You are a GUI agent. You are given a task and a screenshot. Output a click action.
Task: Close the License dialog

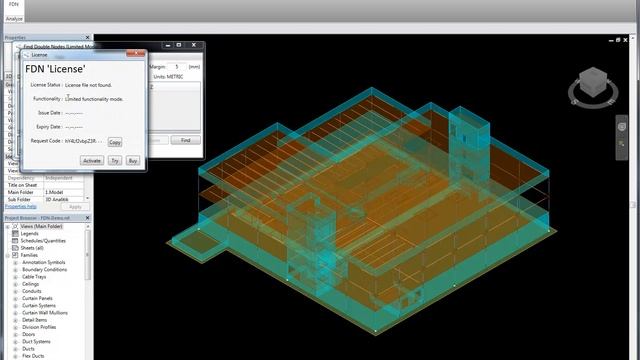click(136, 53)
